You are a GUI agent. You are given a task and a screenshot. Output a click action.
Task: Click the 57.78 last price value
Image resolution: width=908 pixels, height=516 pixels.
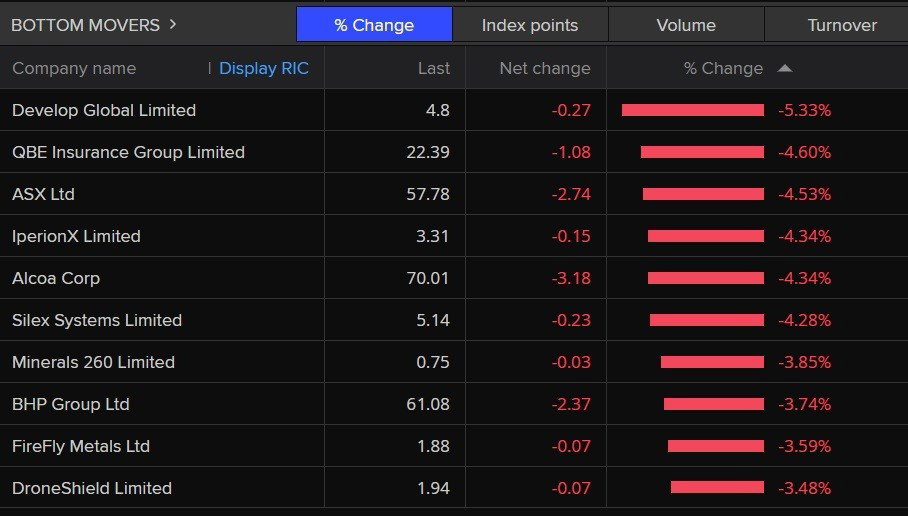click(428, 194)
